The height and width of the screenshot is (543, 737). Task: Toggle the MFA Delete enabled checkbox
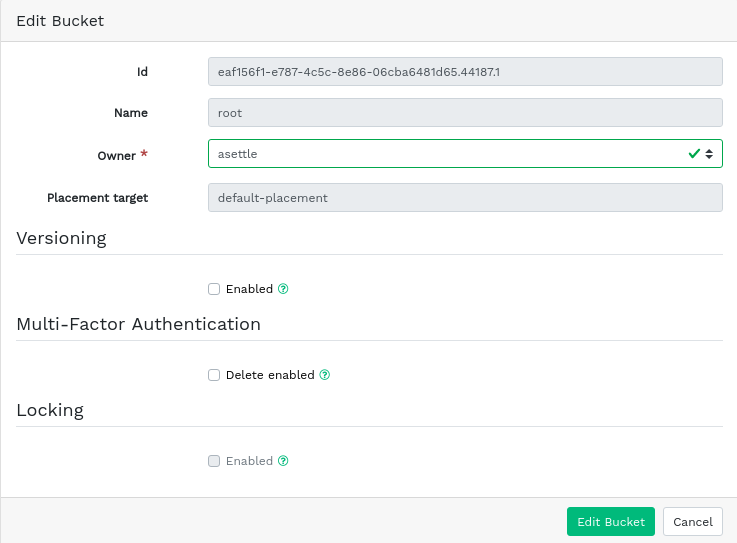point(213,375)
